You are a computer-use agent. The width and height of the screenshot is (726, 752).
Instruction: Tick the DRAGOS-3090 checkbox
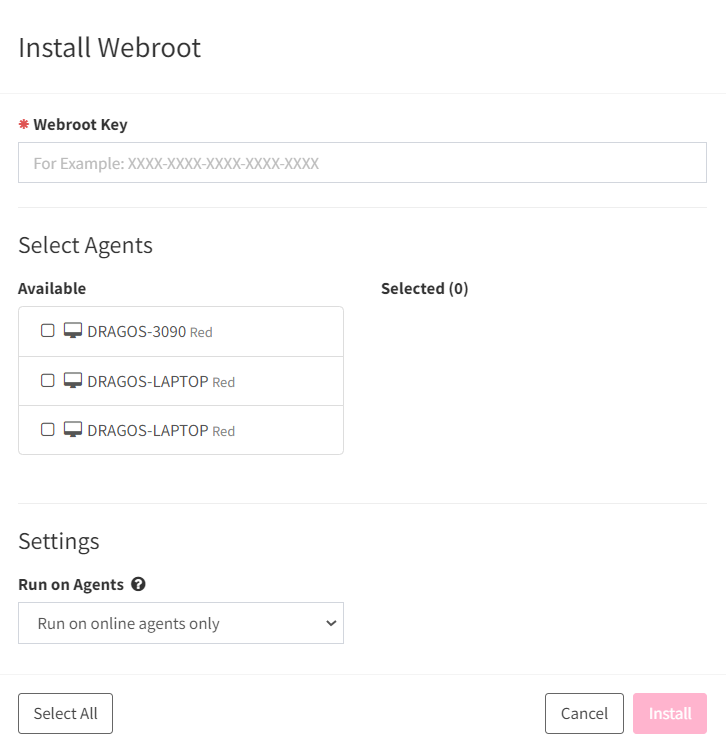pos(47,330)
